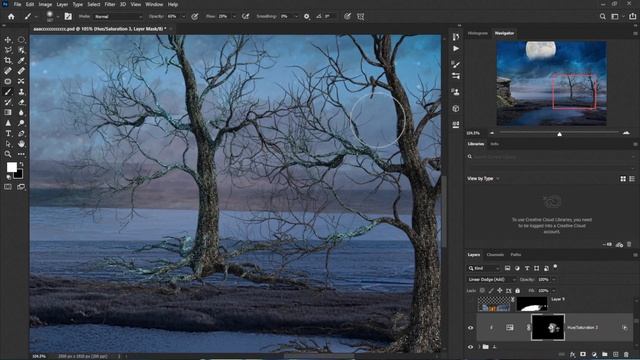Open the Window menu

click(x=154, y=4)
